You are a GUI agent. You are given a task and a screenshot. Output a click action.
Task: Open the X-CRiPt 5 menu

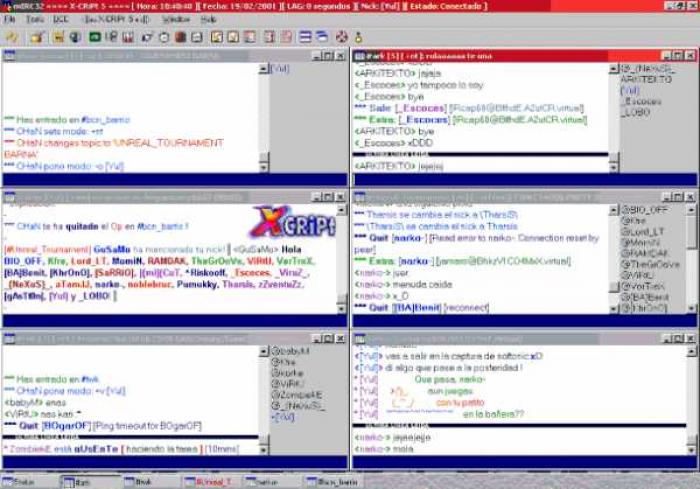coord(116,19)
